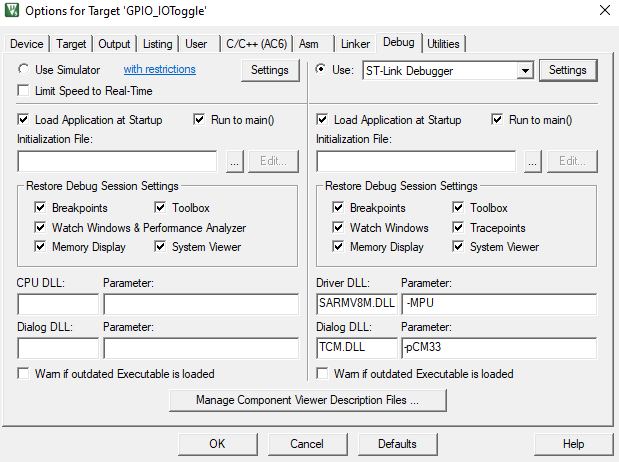Confirm dialog with OK button
Image resolution: width=619 pixels, height=462 pixels.
(x=218, y=444)
